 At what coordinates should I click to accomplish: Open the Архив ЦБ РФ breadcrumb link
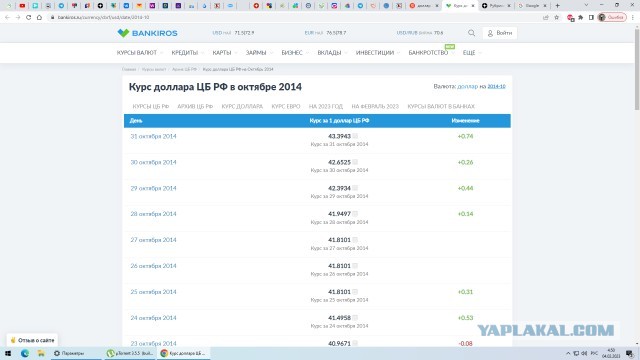[184, 69]
